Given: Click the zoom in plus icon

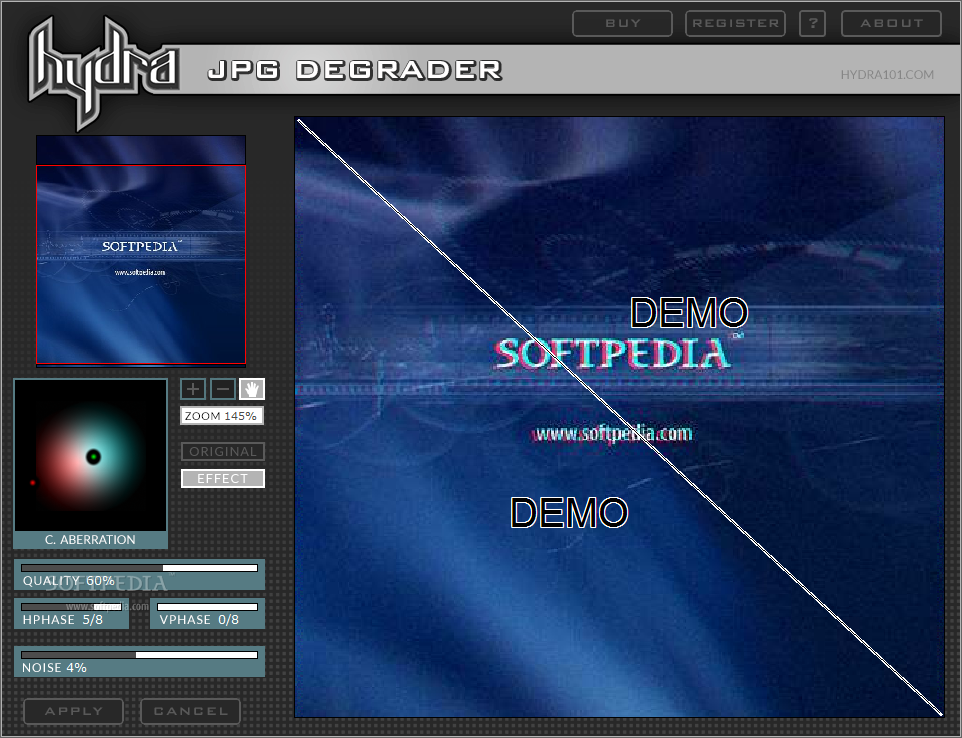Looking at the screenshot, I should (x=193, y=389).
